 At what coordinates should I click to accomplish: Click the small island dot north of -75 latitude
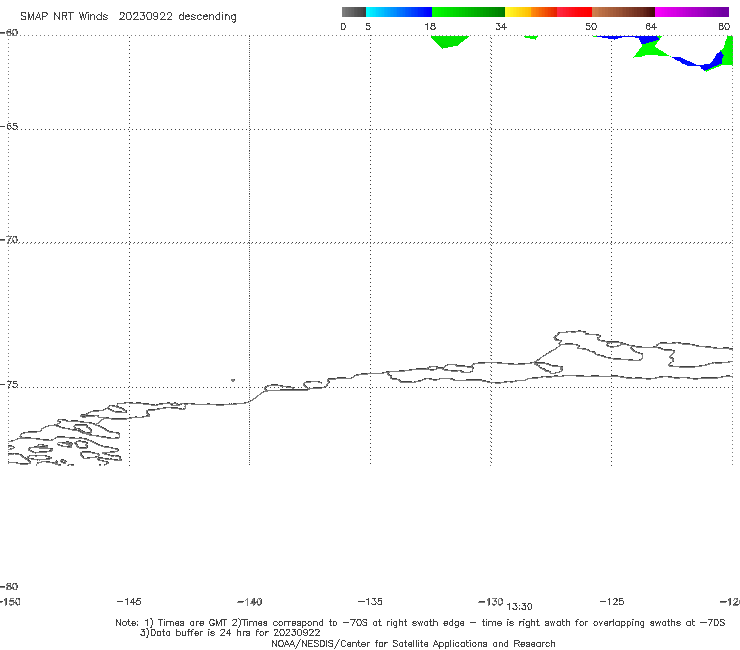point(233,380)
